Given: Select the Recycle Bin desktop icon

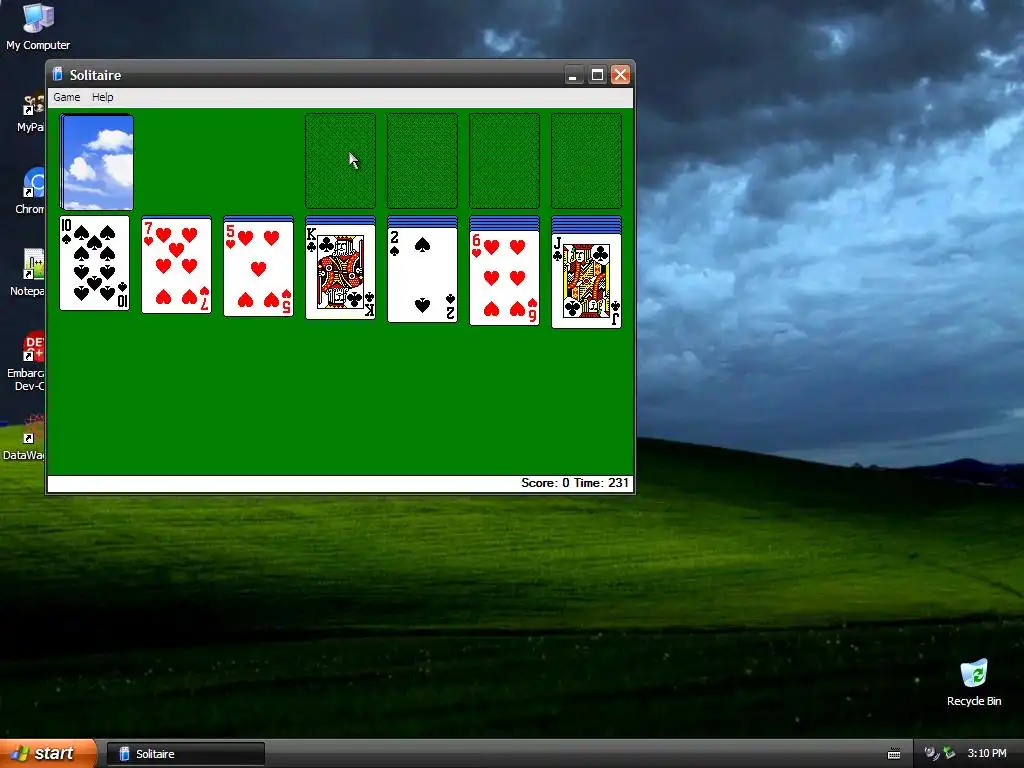Looking at the screenshot, I should (x=974, y=683).
